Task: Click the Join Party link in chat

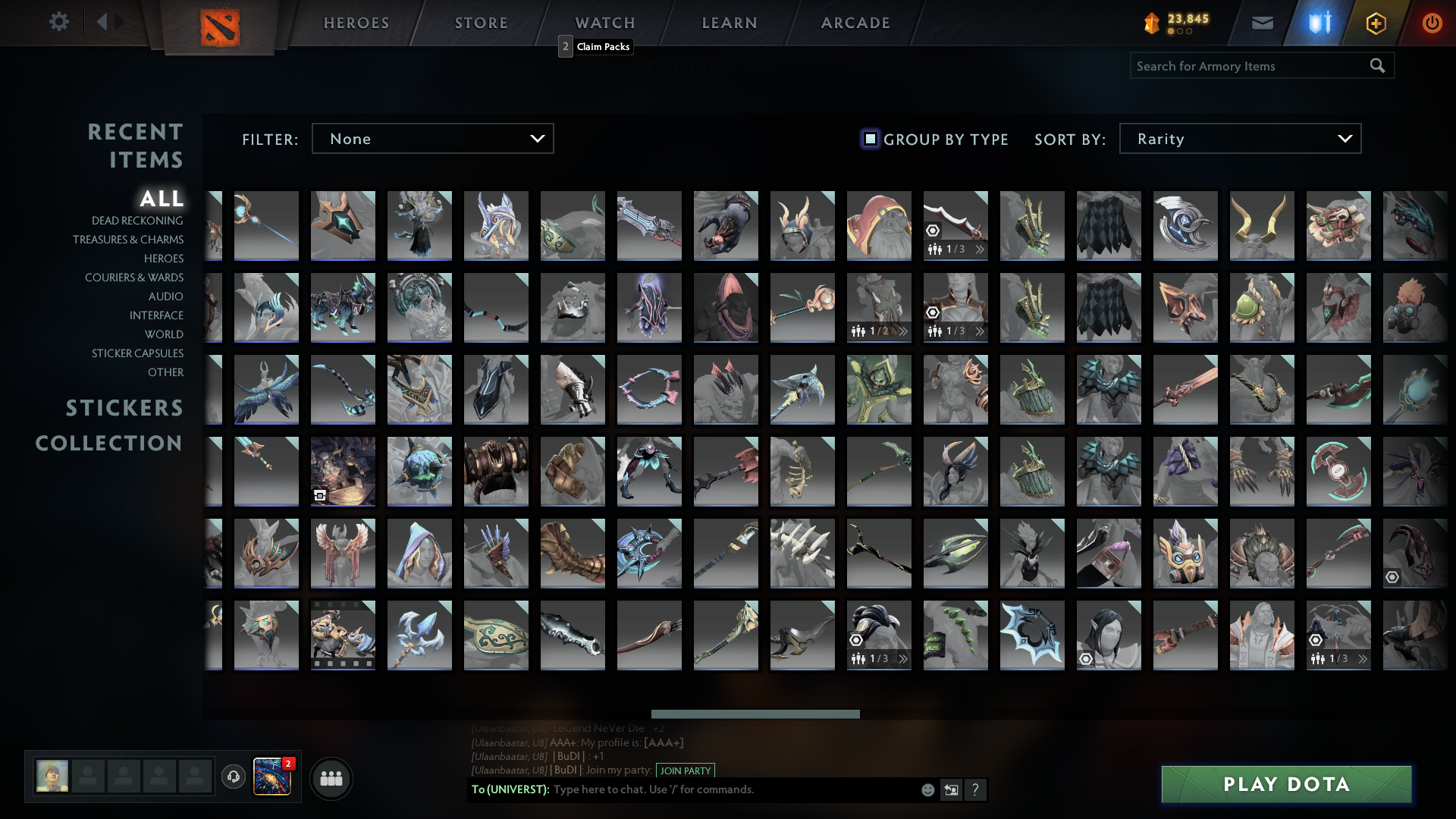Action: point(685,770)
